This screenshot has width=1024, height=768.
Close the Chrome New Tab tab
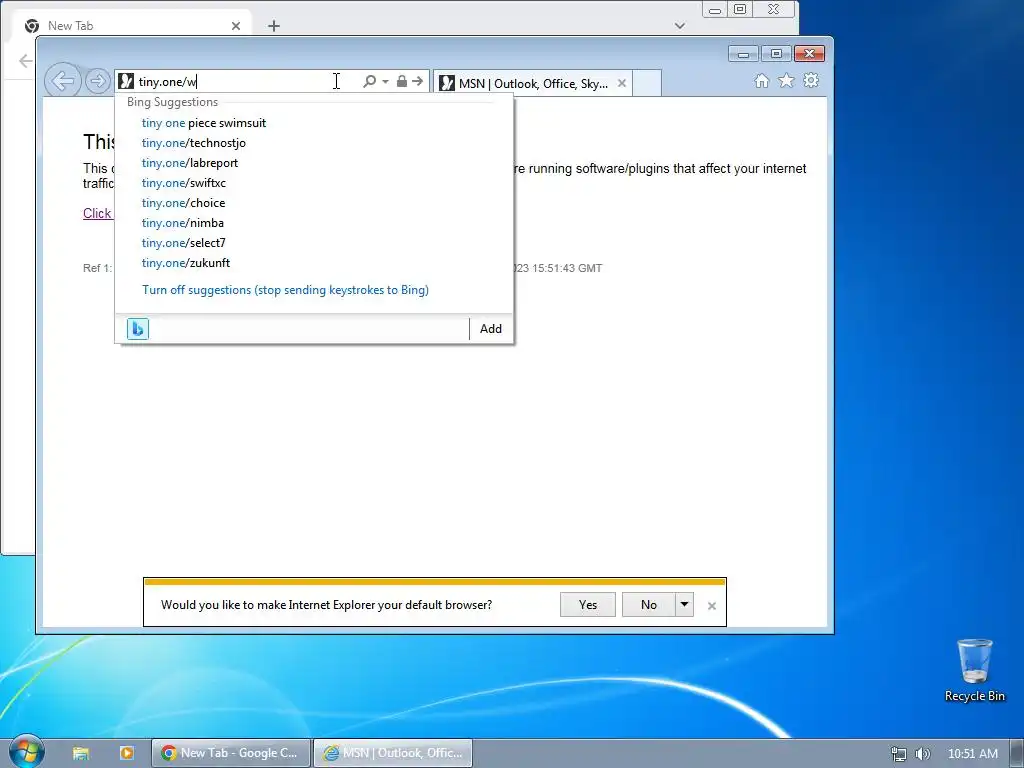236,26
